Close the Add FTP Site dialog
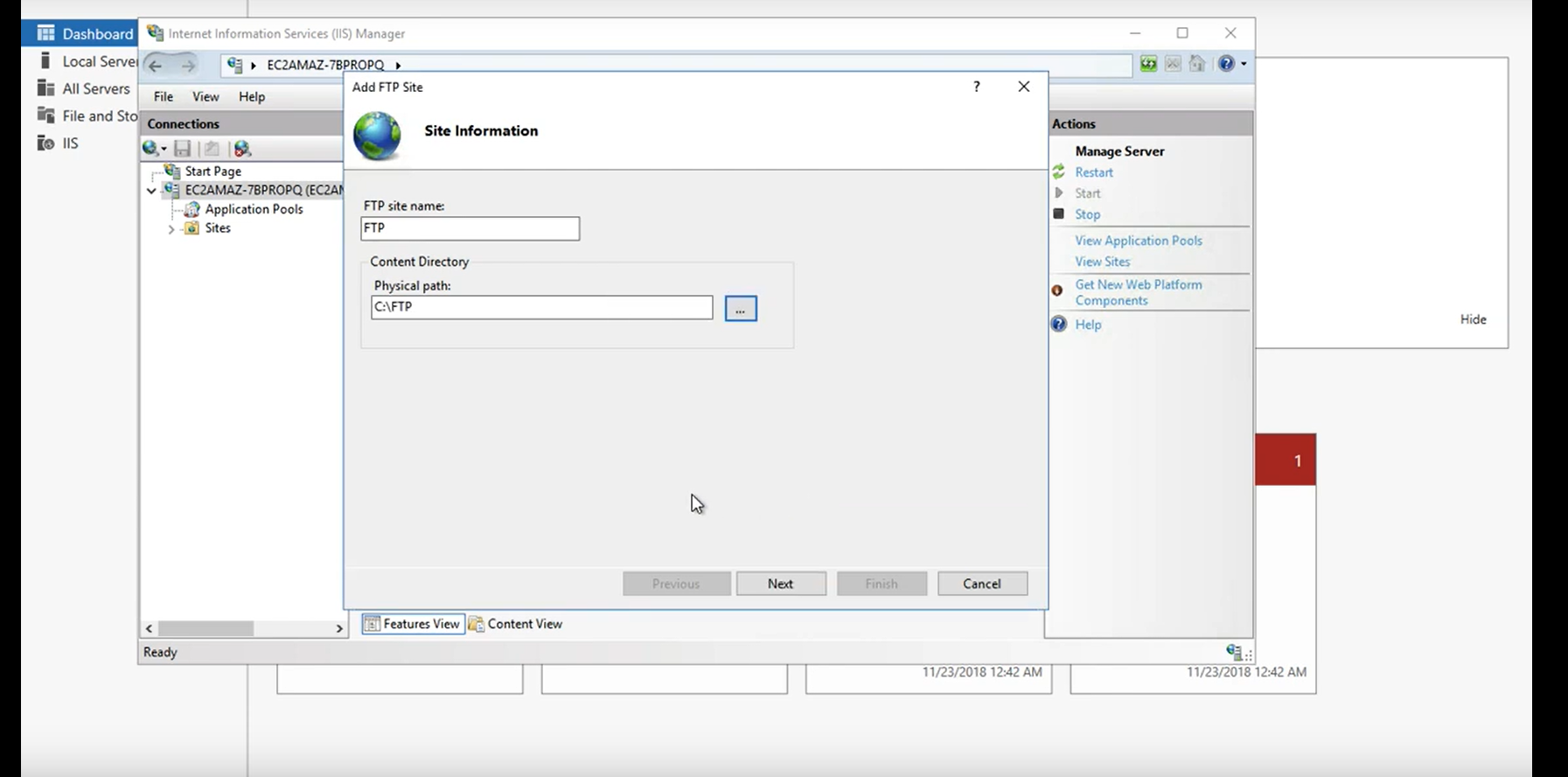Image resolution: width=1568 pixels, height=777 pixels. point(1024,87)
